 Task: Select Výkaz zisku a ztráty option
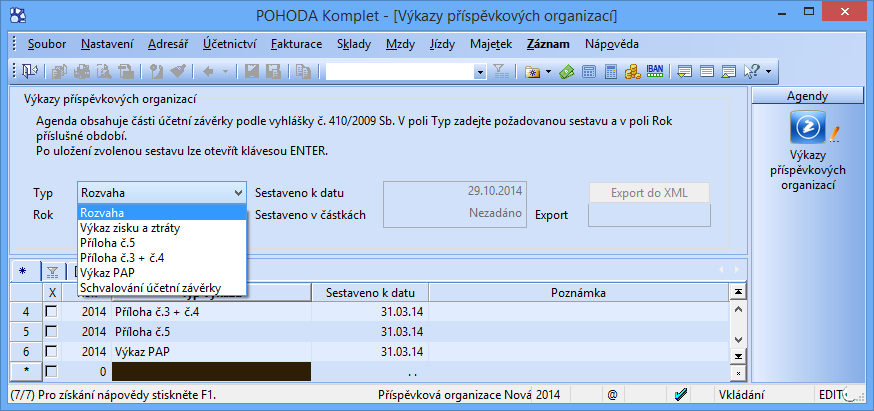coord(162,228)
